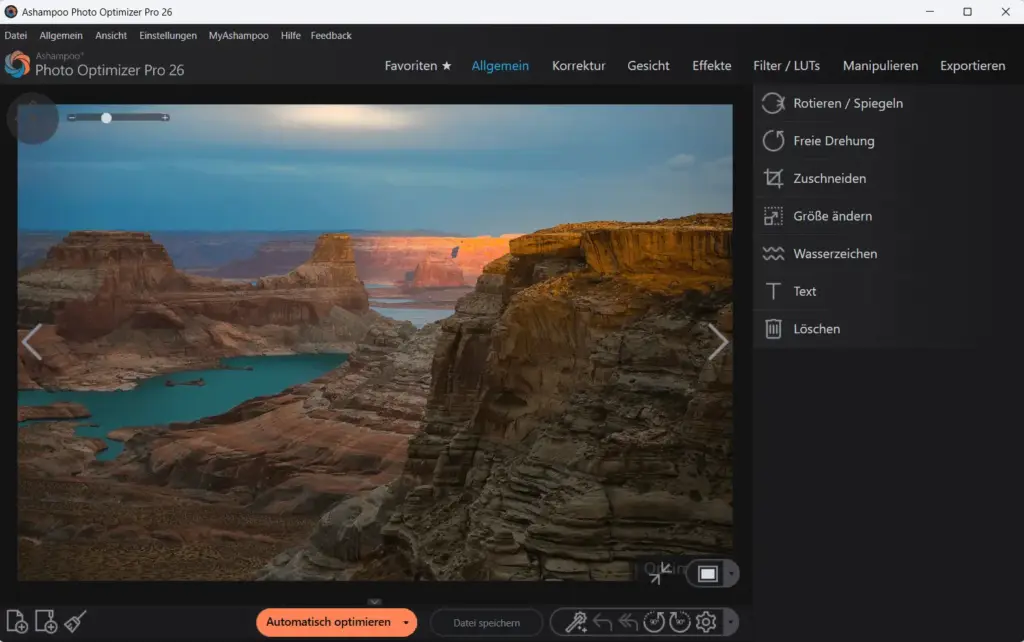Open the Einstellungen menu
Screen dimensions: 1024x642
[167, 34]
